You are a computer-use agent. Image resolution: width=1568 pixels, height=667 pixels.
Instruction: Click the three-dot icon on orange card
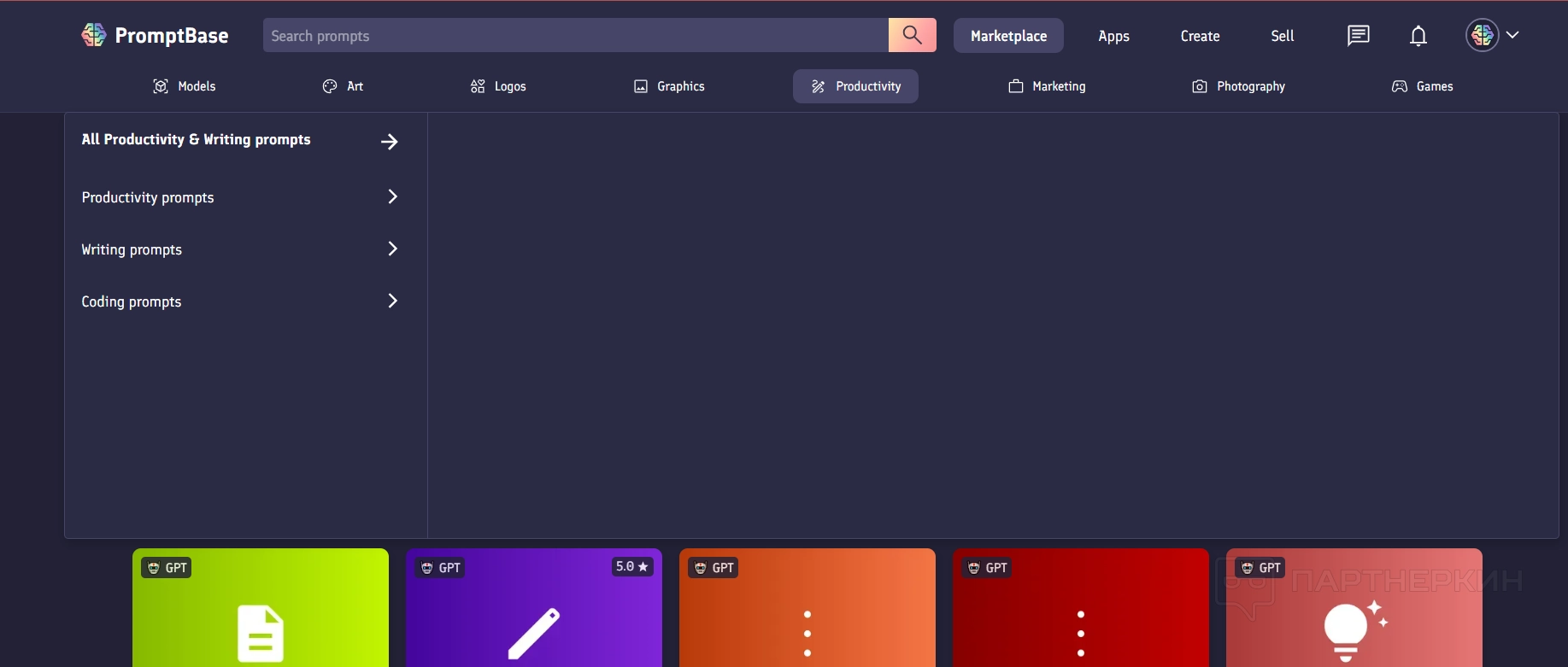click(x=807, y=634)
